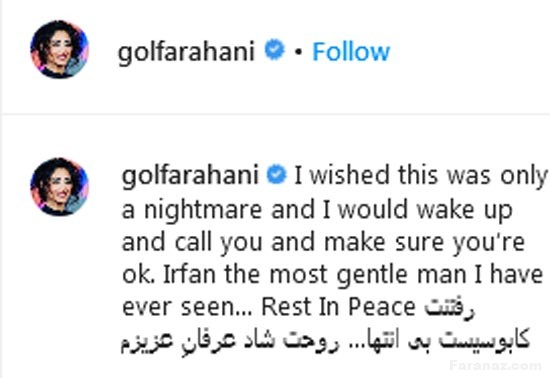Click the words "ever seen..." in the caption
Image resolution: width=550 pixels, height=378 pixels.
[187, 307]
